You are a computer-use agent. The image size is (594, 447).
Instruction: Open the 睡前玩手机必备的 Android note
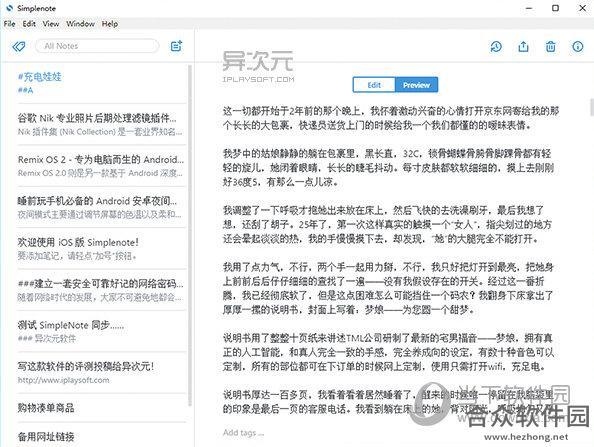(x=102, y=207)
